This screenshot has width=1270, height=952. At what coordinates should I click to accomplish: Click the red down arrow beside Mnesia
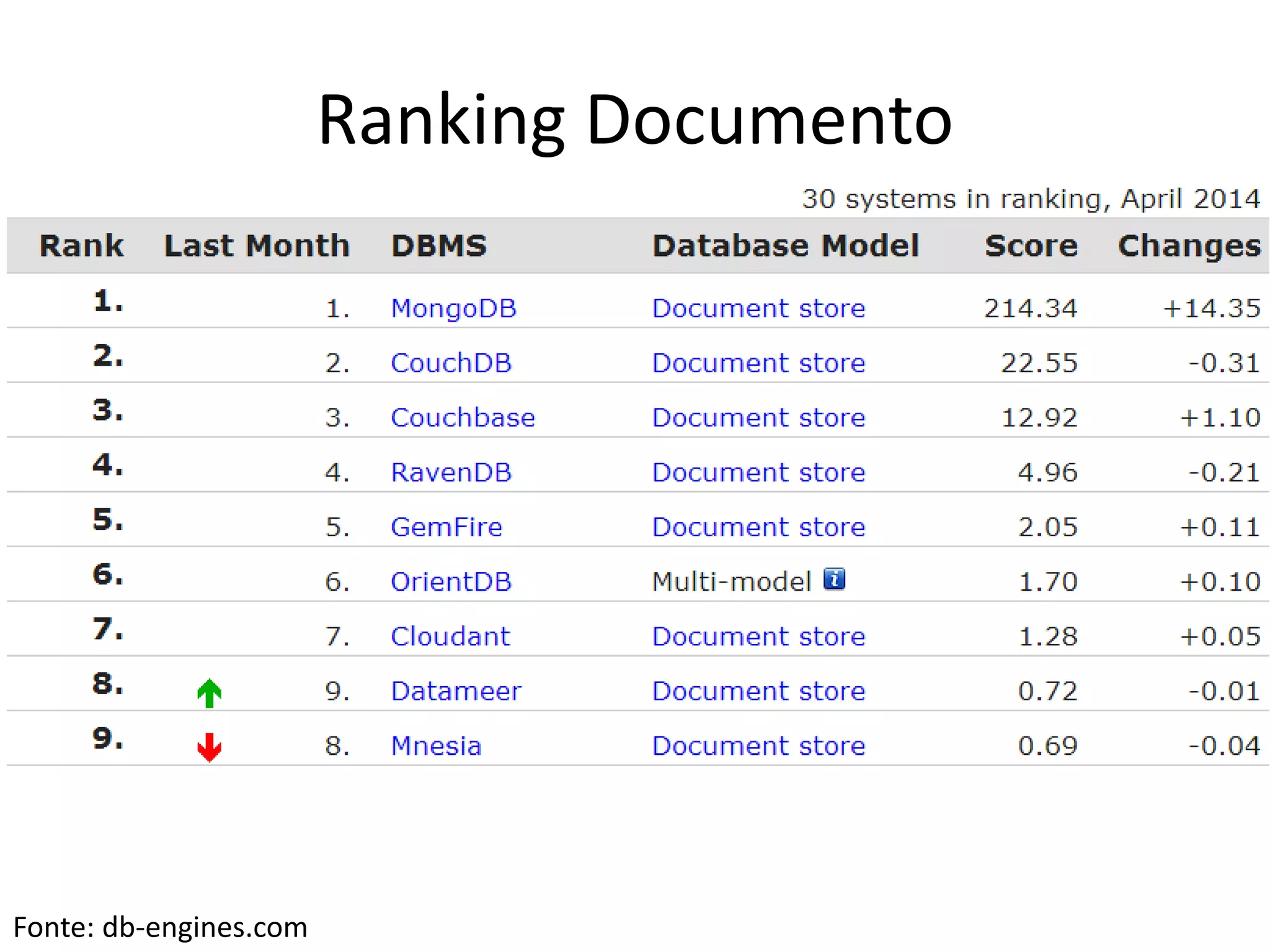(x=210, y=747)
